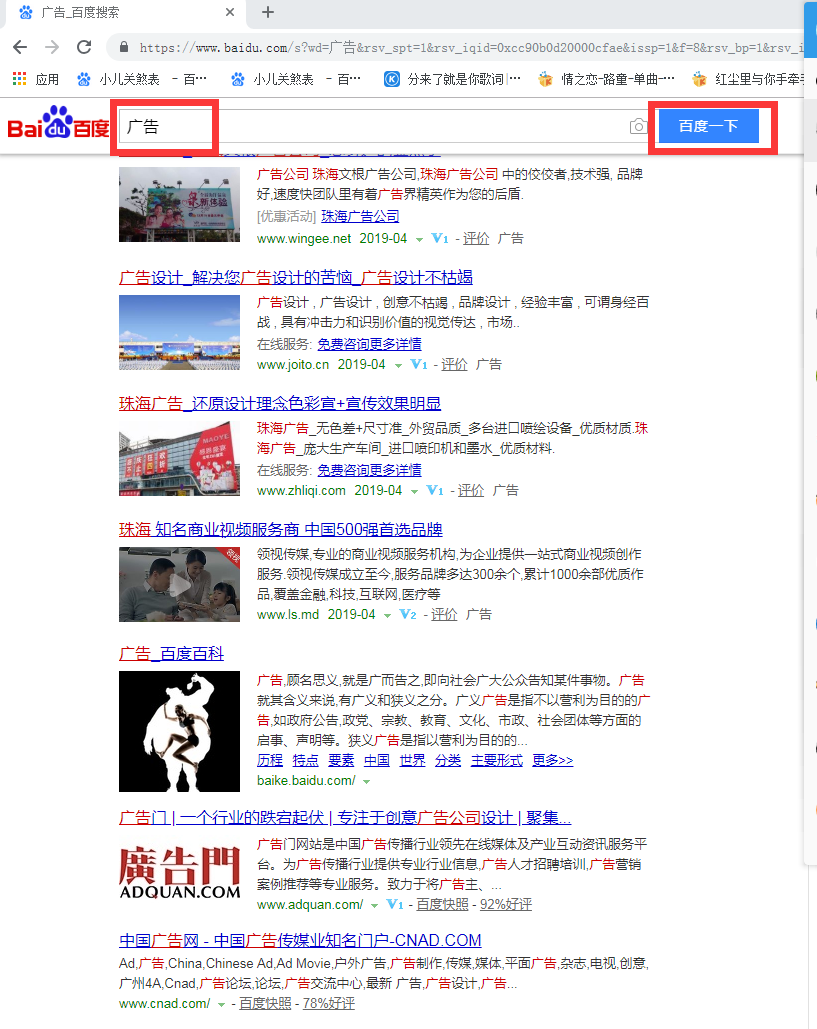Open the first 小儿关煞表 bookmark
Viewport: 817px width, 1029px height.
(x=141, y=79)
